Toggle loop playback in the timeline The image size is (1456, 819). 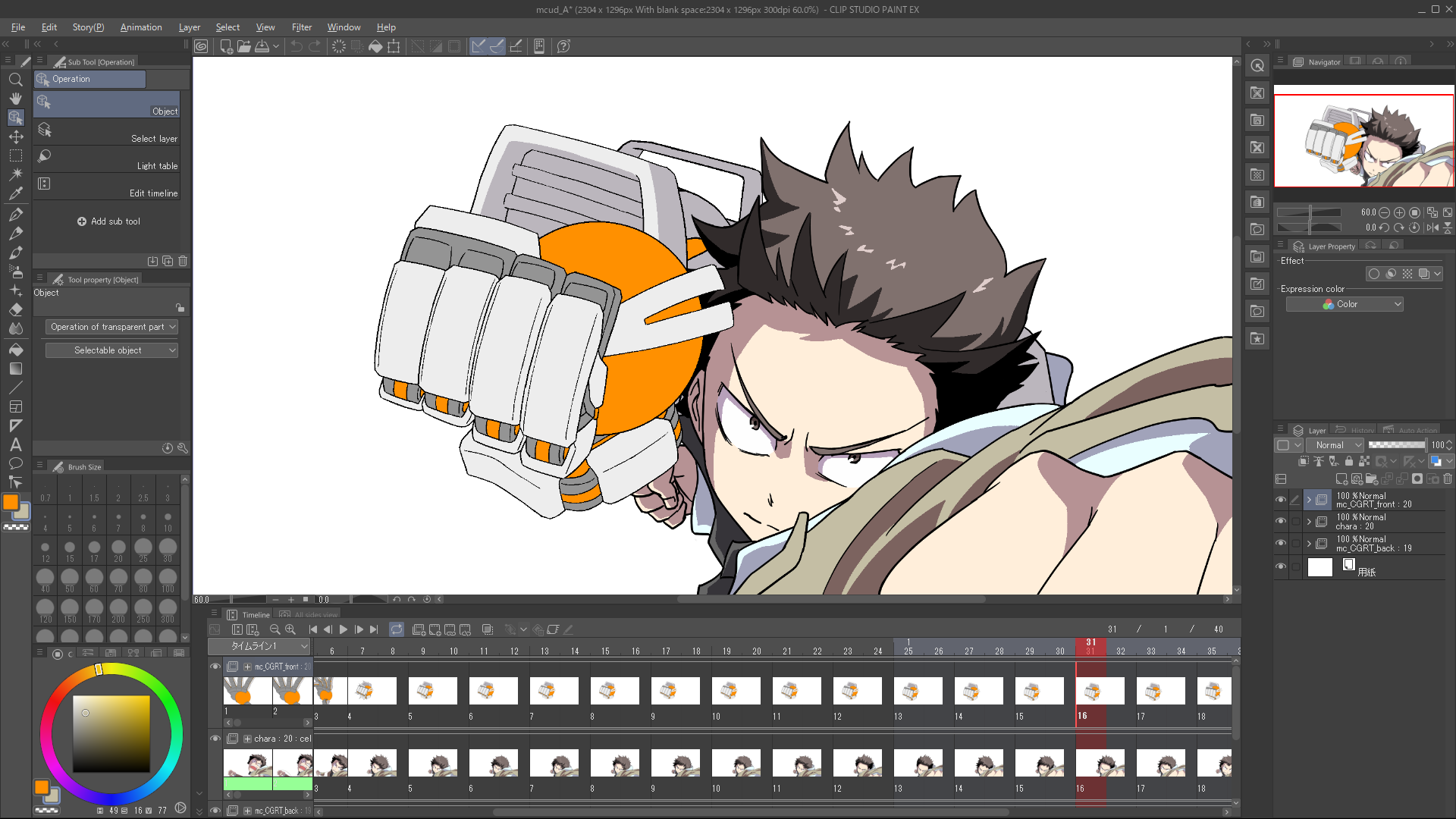pyautogui.click(x=397, y=629)
